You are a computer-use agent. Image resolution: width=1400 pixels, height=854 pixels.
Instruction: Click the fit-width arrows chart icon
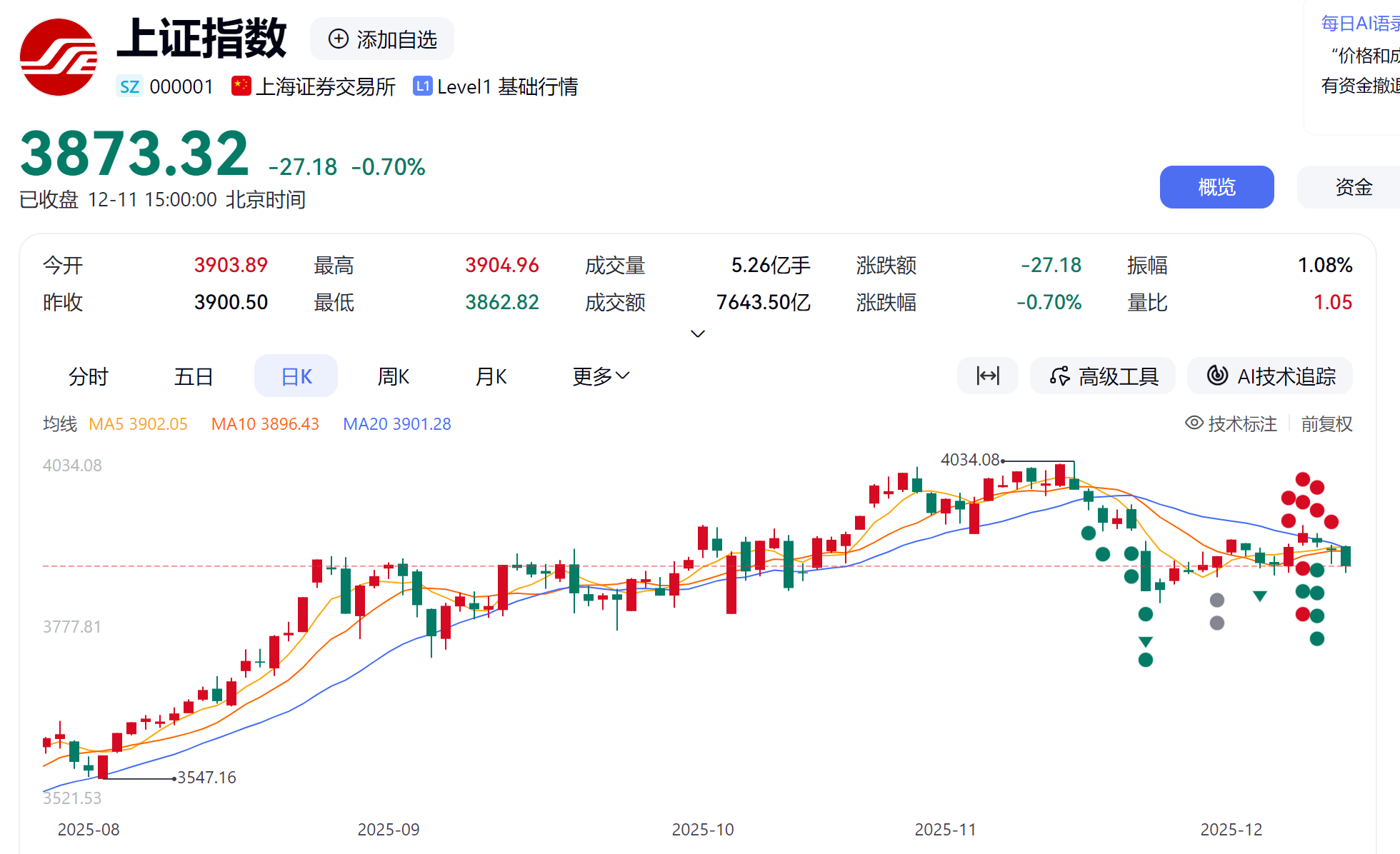[x=988, y=376]
